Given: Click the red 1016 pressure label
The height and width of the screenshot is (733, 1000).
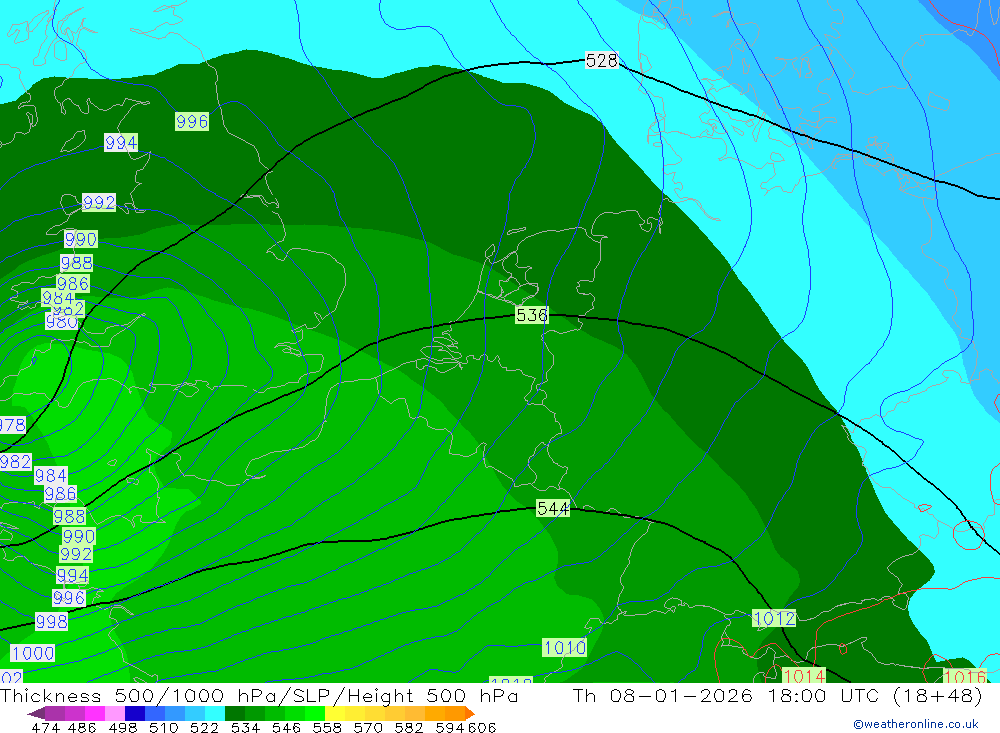Looking at the screenshot, I should [965, 677].
